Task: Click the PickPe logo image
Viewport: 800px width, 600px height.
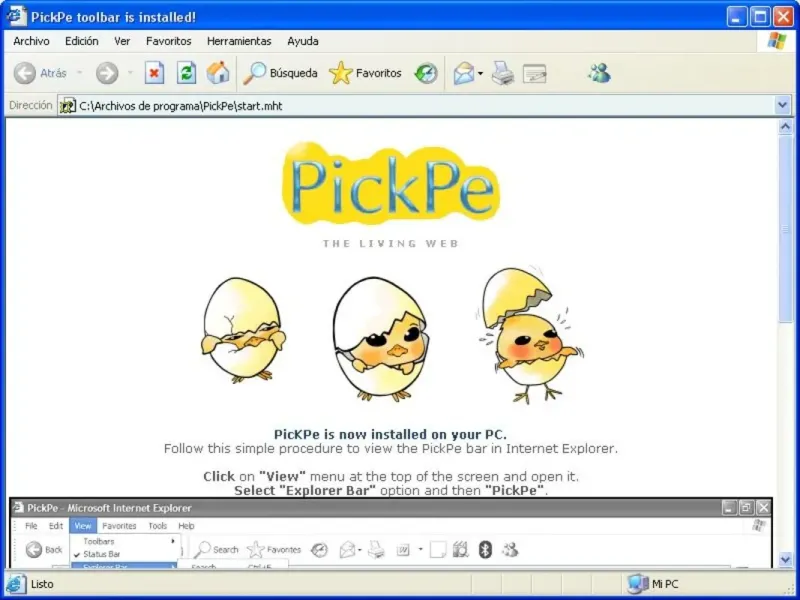Action: (x=390, y=184)
